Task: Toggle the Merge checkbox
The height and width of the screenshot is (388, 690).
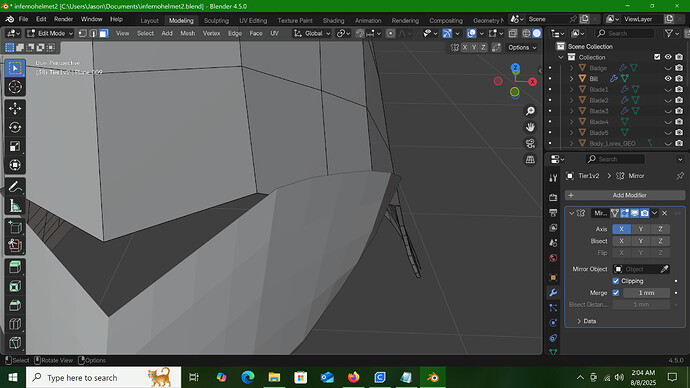Action: (616, 293)
